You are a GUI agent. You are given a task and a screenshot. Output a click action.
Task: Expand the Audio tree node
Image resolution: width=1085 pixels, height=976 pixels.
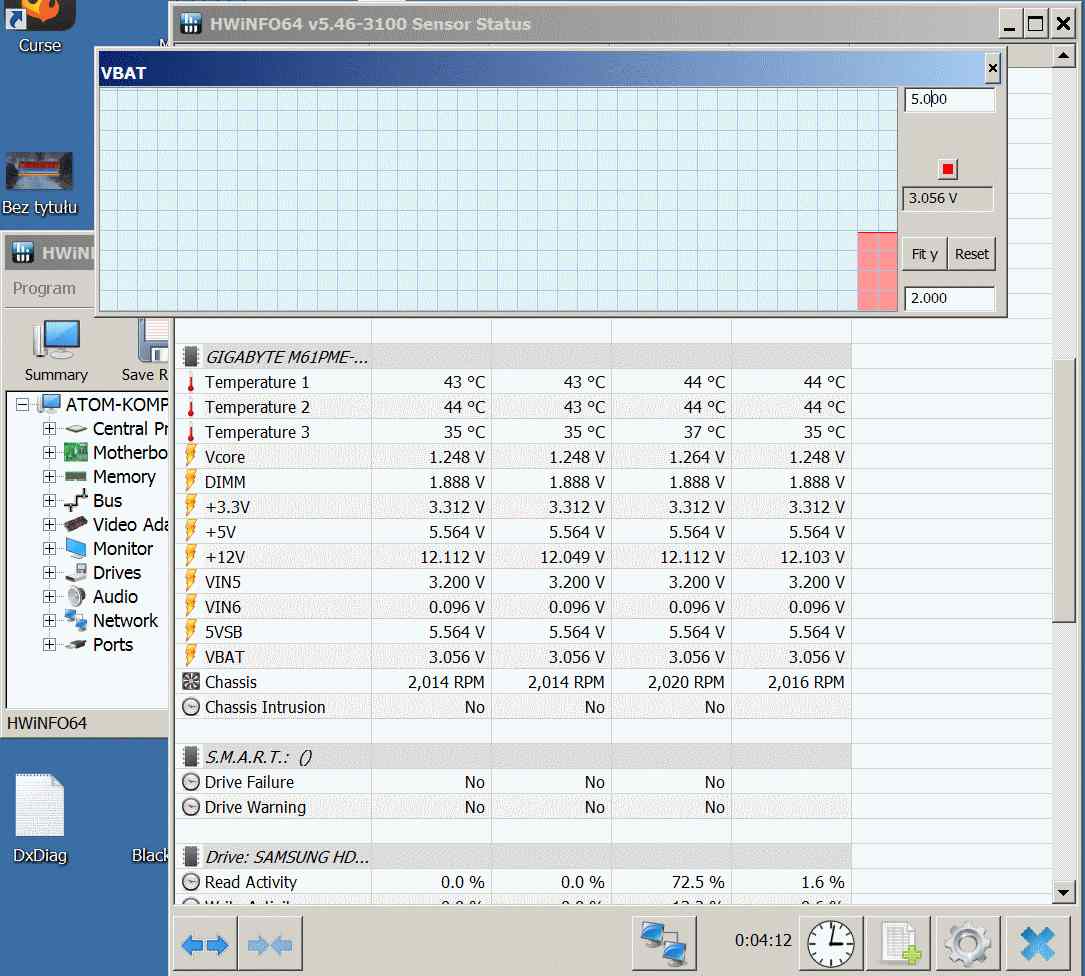tap(49, 597)
